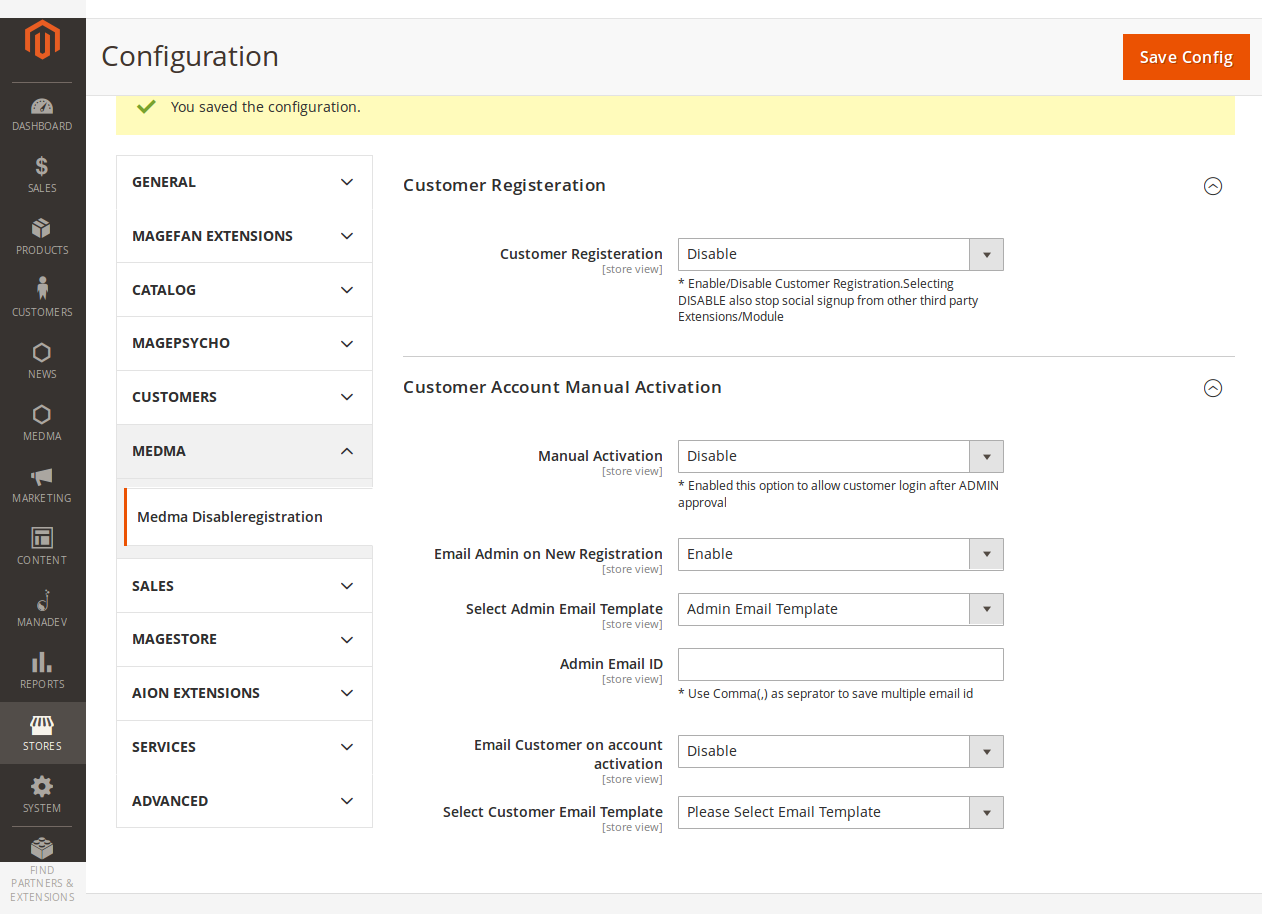1262x914 pixels.
Task: Click the success checkmark icon
Action: point(147,106)
